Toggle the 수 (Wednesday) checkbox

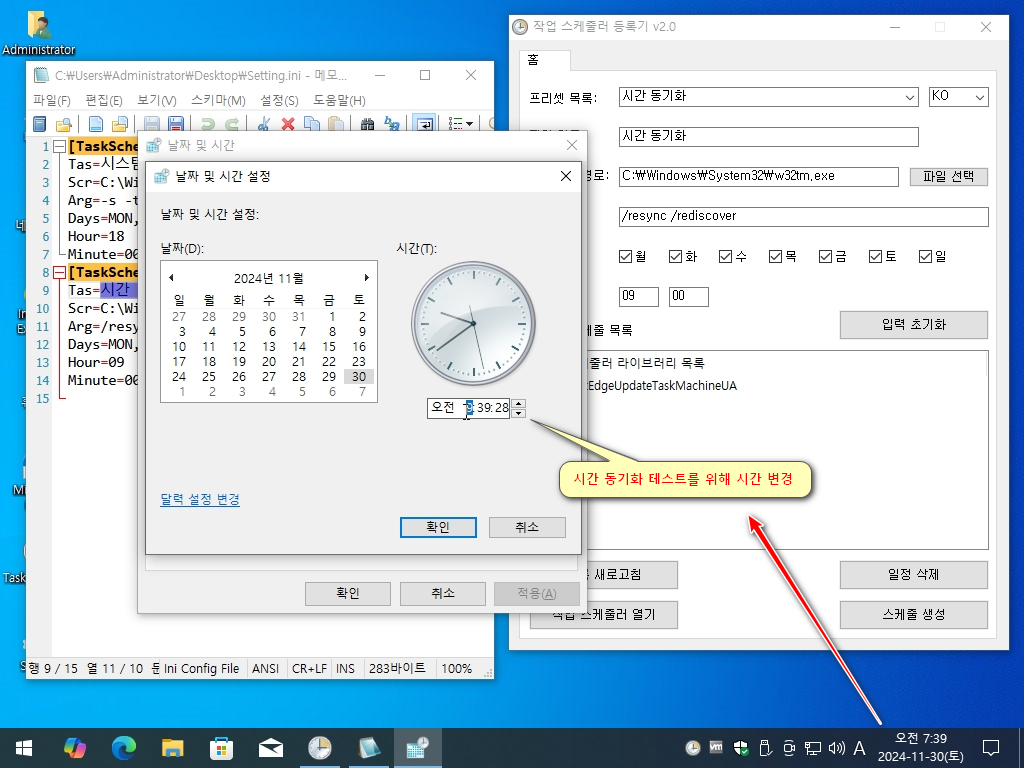pos(725,257)
